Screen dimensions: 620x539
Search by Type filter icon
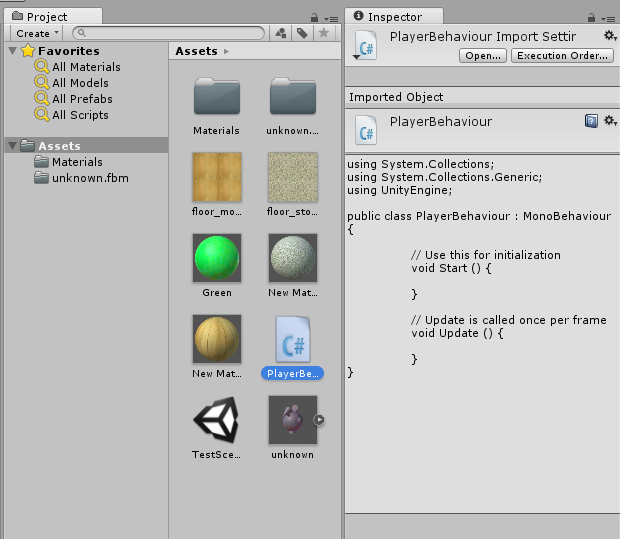click(x=281, y=33)
